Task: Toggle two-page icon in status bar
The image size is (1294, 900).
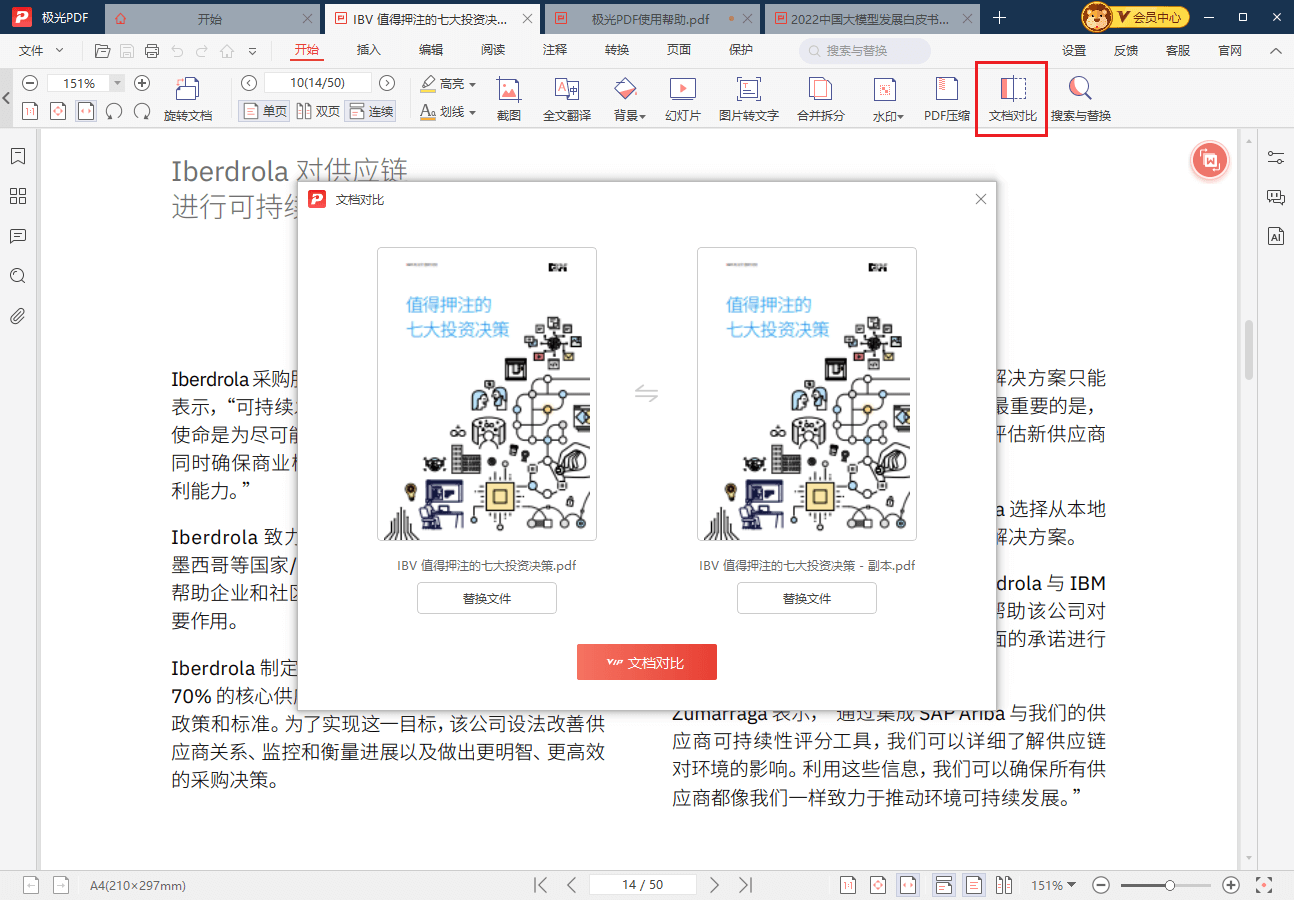Action: point(1005,885)
